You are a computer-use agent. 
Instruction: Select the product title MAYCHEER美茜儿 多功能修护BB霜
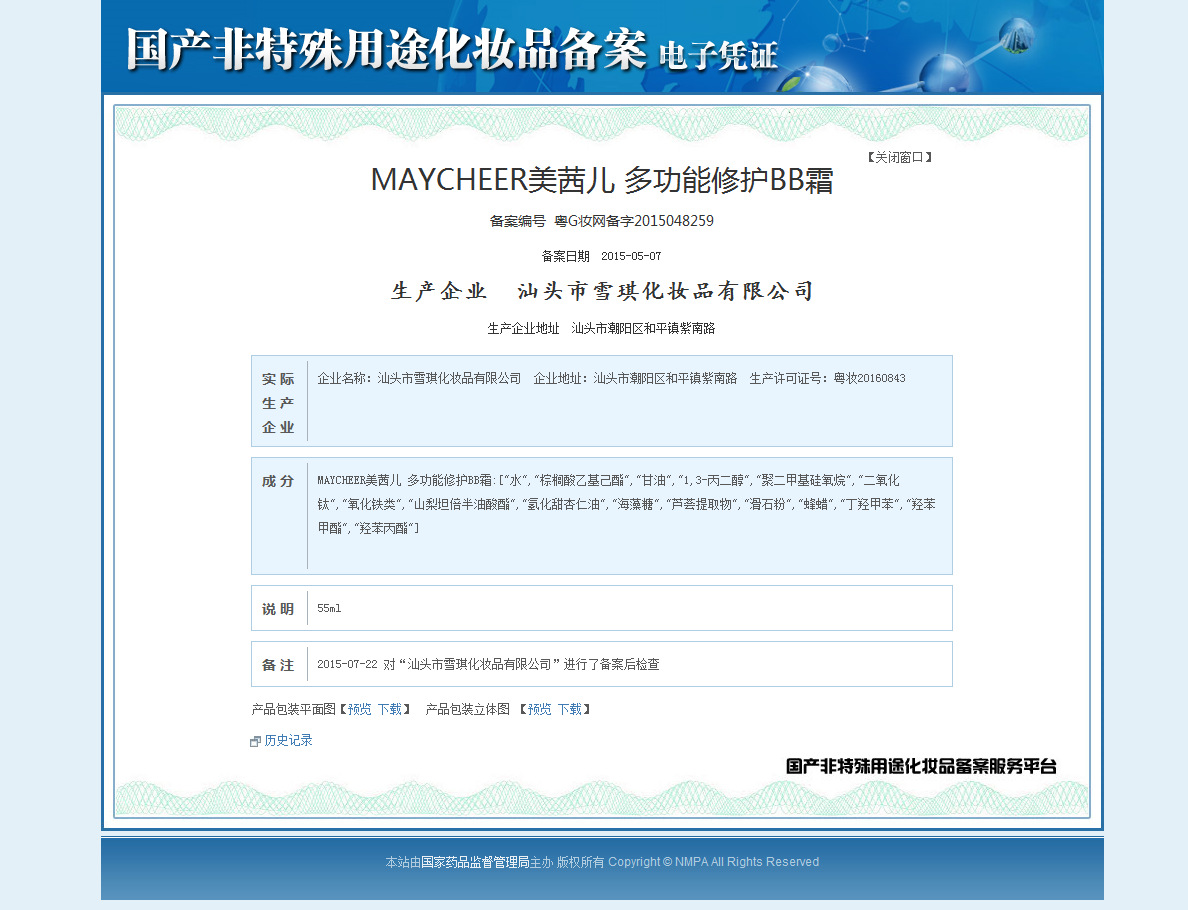[x=602, y=180]
